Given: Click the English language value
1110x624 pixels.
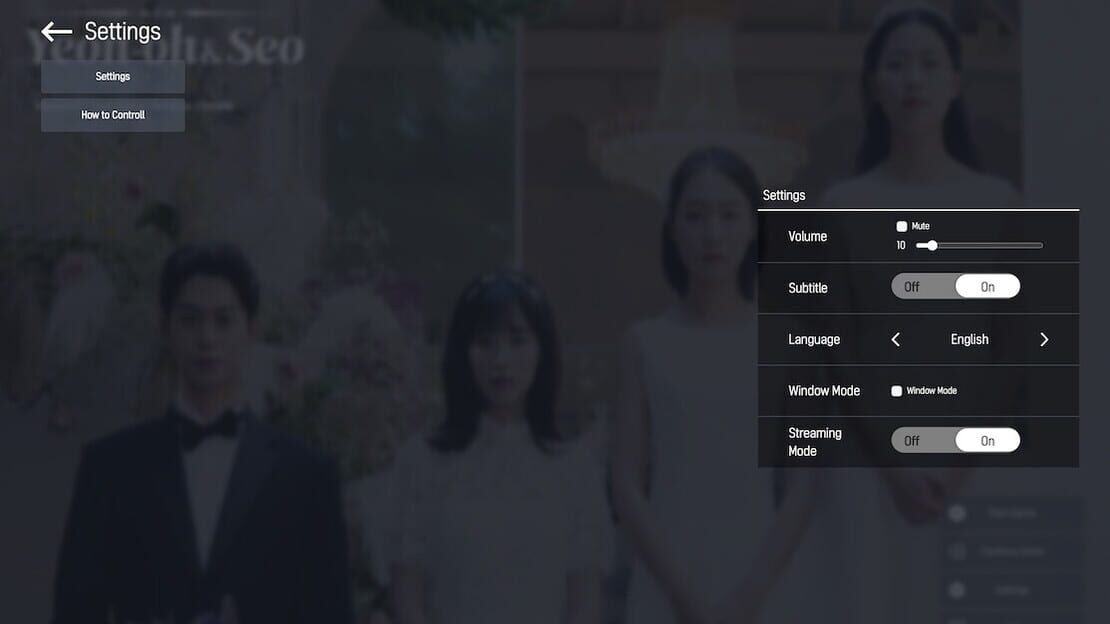Looking at the screenshot, I should tap(969, 340).
